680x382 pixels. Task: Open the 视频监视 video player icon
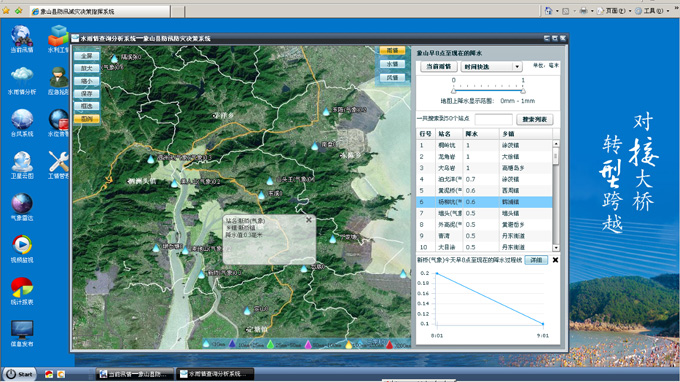(x=22, y=249)
